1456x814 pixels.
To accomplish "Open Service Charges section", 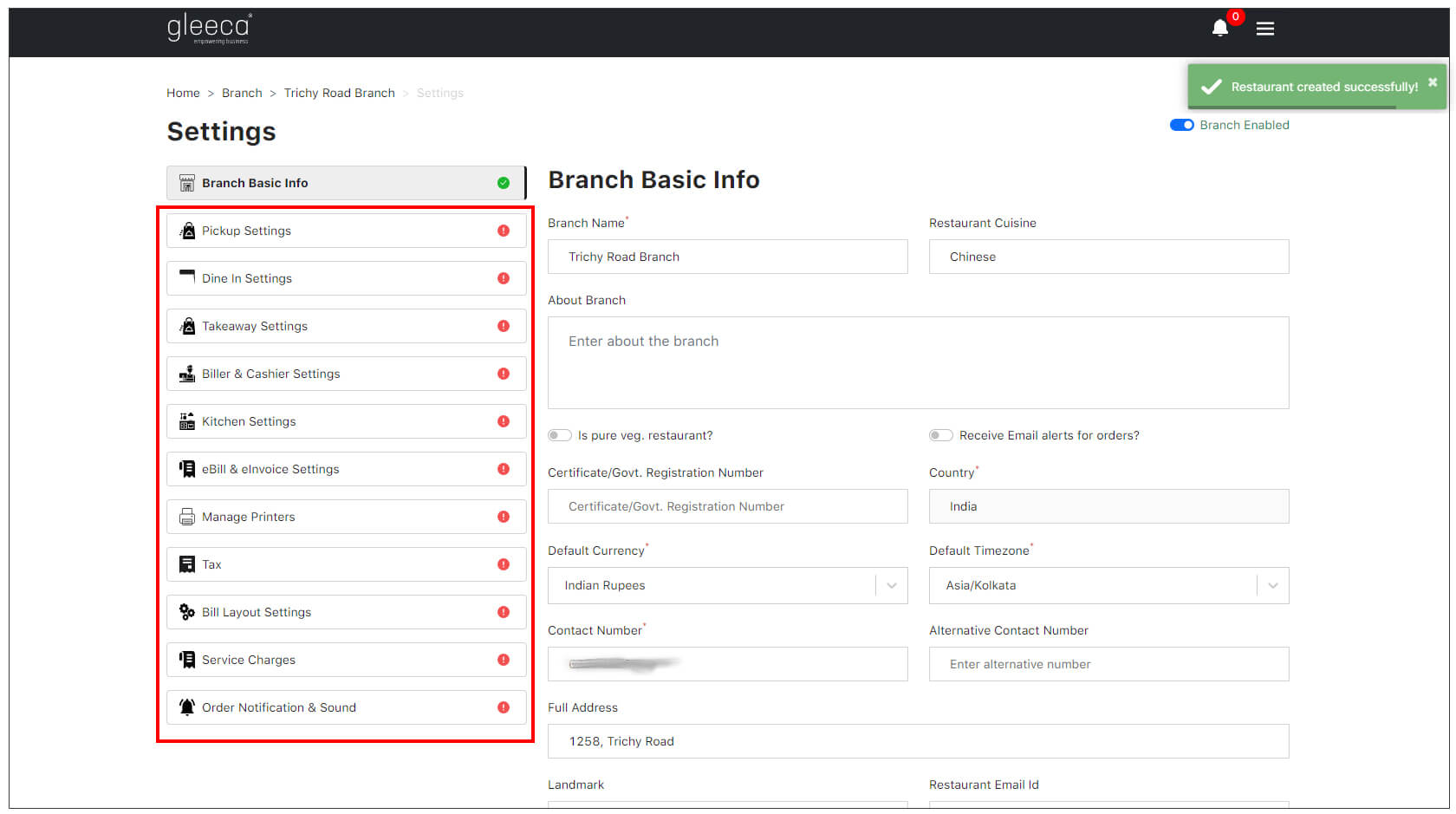I will [347, 660].
